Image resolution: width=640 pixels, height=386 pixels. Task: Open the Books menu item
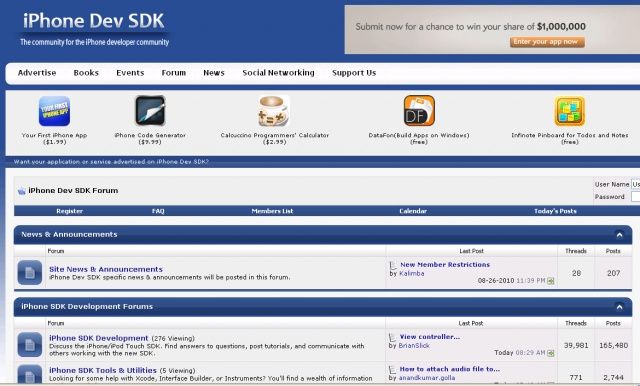point(86,73)
